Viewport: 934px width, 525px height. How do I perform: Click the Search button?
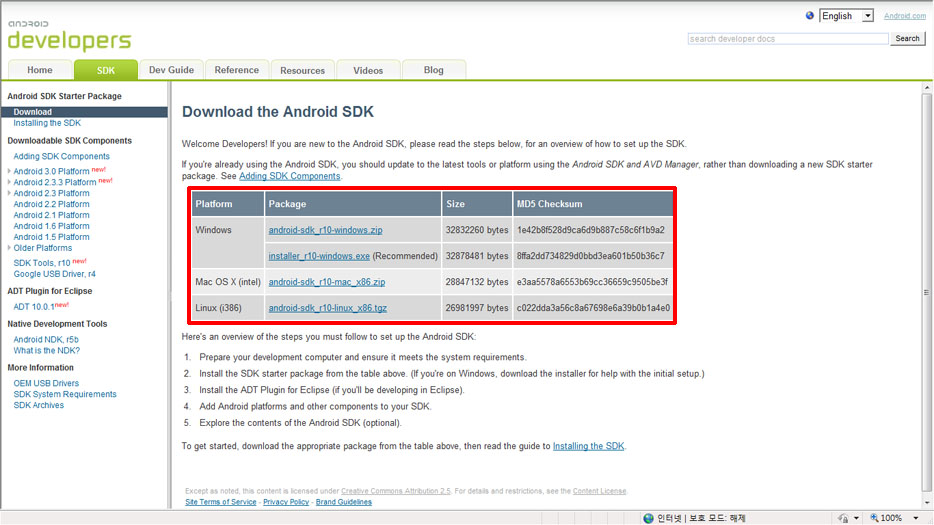click(x=907, y=39)
